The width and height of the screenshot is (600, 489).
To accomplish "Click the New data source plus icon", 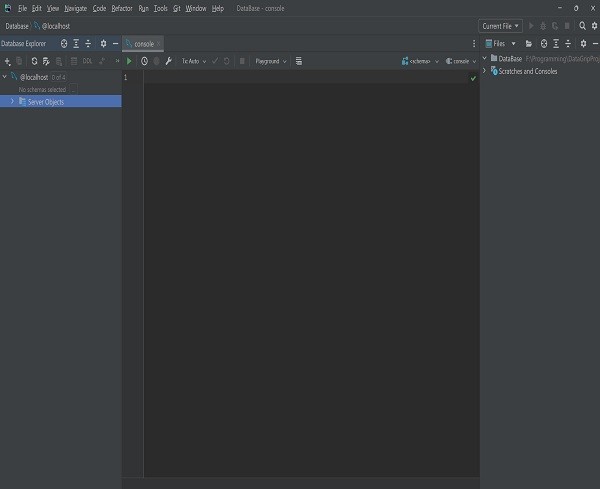I will [7, 61].
